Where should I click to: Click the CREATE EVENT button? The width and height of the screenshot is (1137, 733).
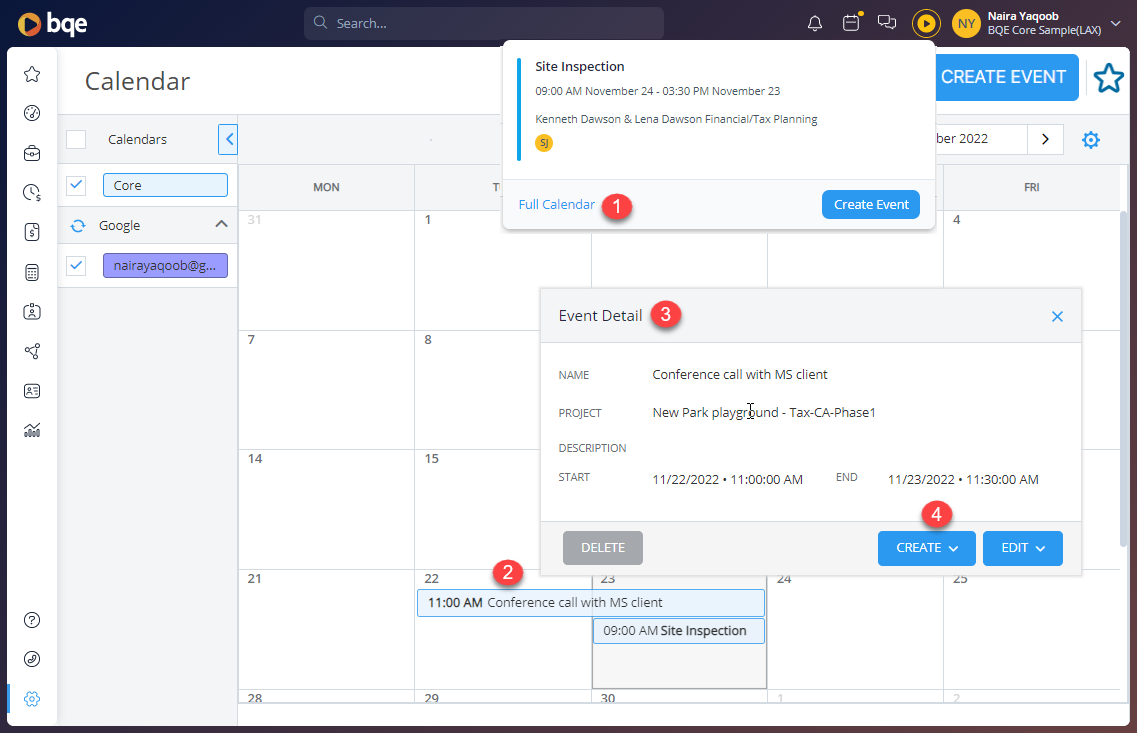tap(1004, 77)
